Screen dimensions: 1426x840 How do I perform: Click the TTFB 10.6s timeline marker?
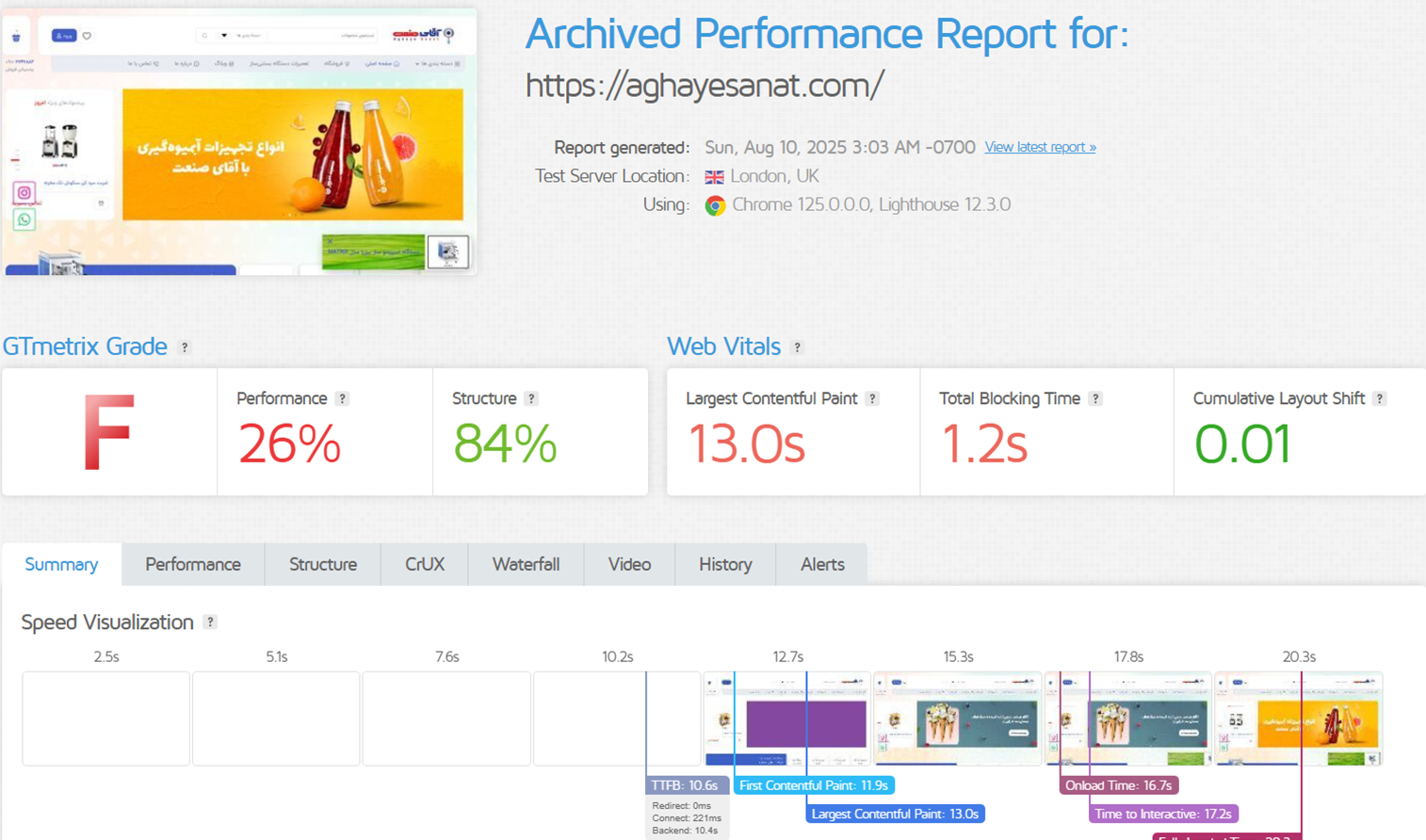[686, 785]
